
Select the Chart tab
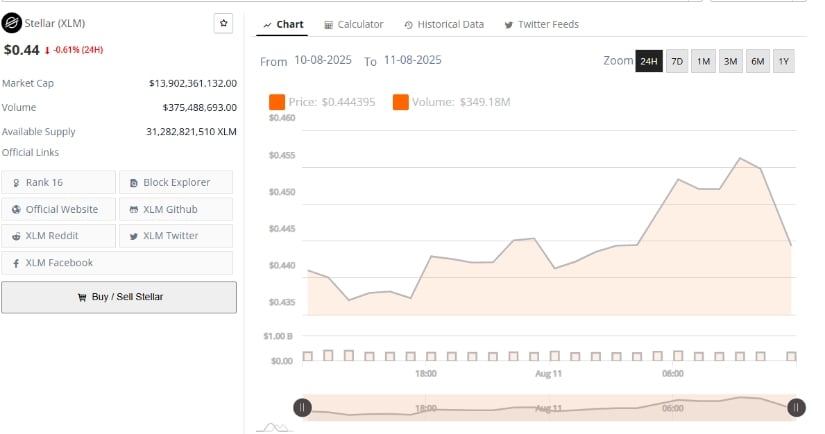(283, 24)
